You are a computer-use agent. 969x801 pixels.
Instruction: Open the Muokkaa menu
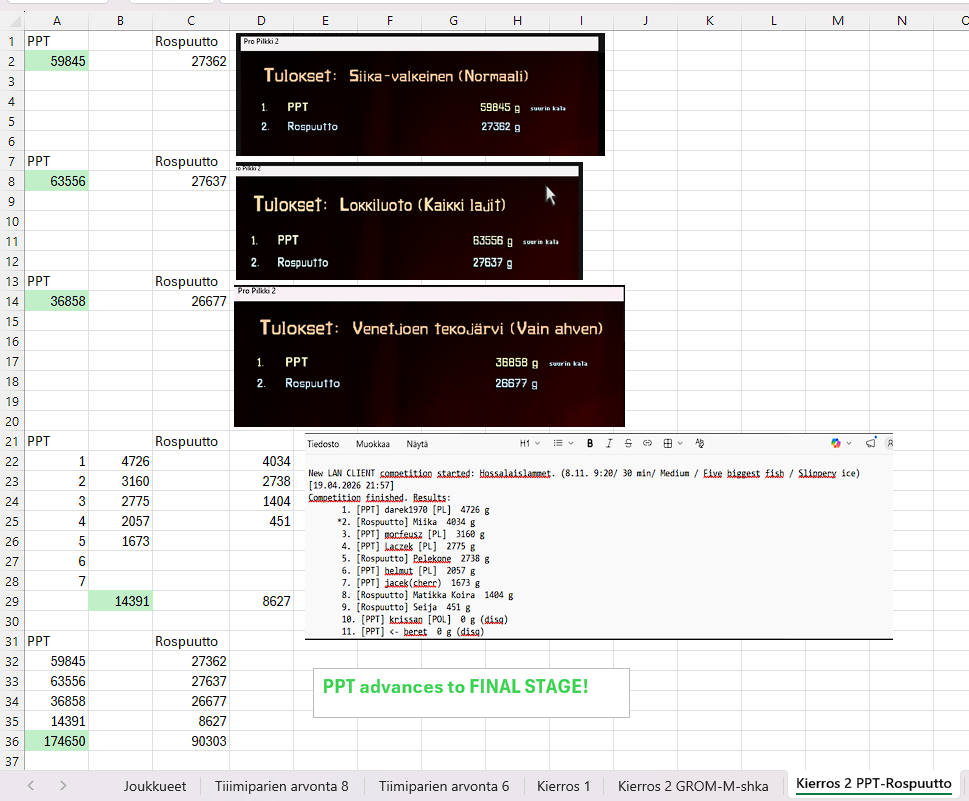click(373, 443)
